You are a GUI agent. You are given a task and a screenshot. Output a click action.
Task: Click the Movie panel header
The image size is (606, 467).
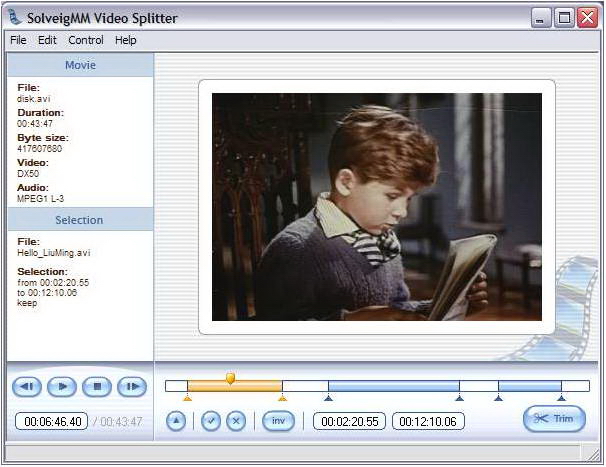pos(80,65)
